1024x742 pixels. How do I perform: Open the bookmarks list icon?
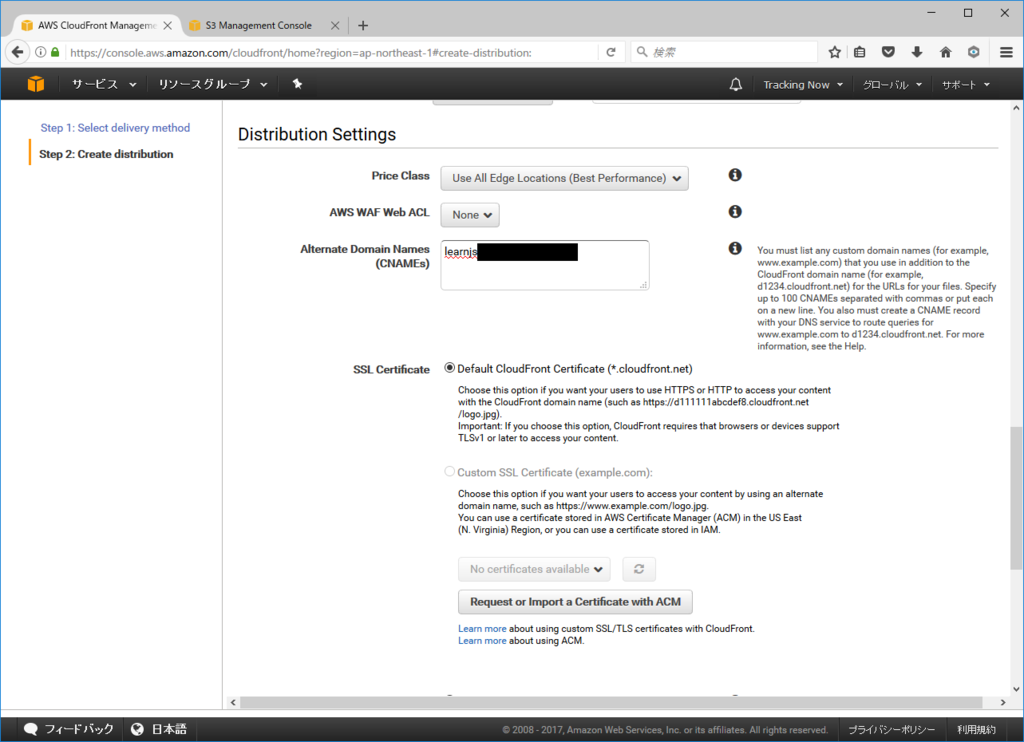point(859,52)
